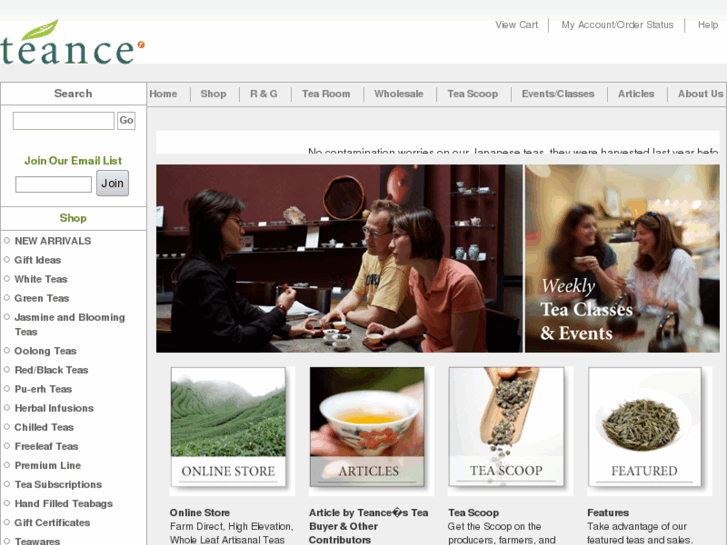The width and height of the screenshot is (727, 545).
Task: Open the Tea Scoop menu item
Action: pyautogui.click(x=472, y=94)
